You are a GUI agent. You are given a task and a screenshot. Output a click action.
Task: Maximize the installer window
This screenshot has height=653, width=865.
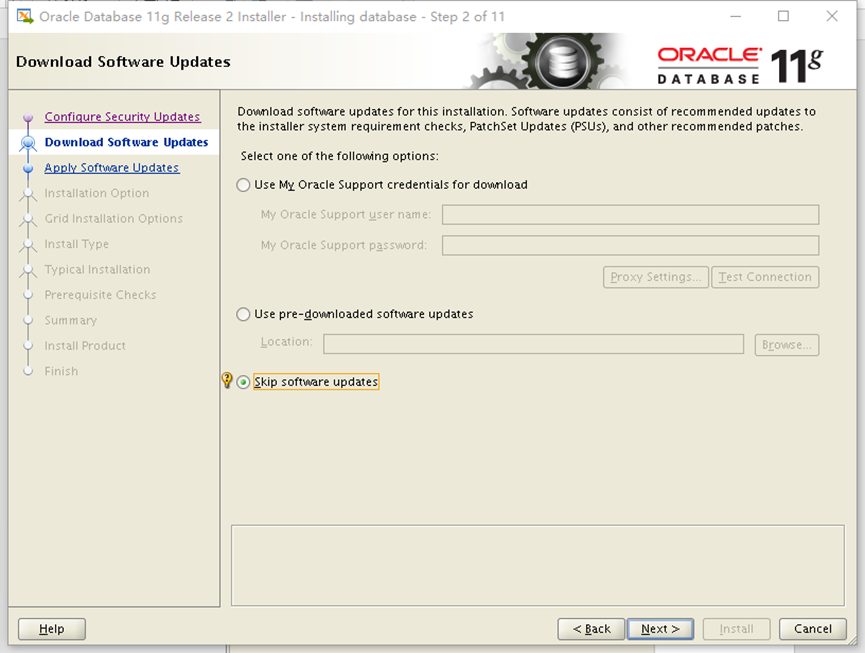coord(783,17)
